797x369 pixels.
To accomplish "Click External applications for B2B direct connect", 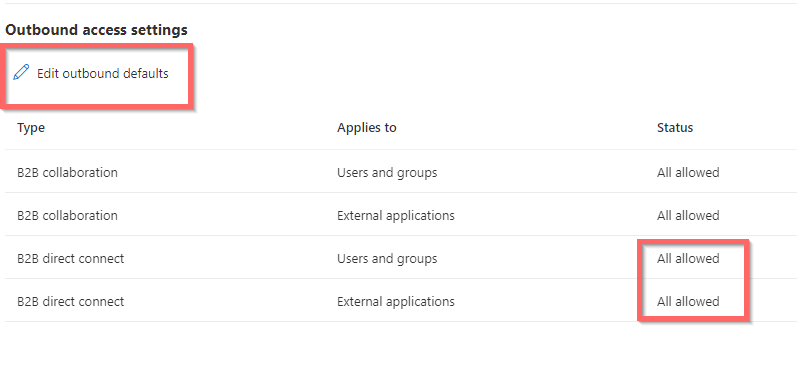I will pos(395,301).
